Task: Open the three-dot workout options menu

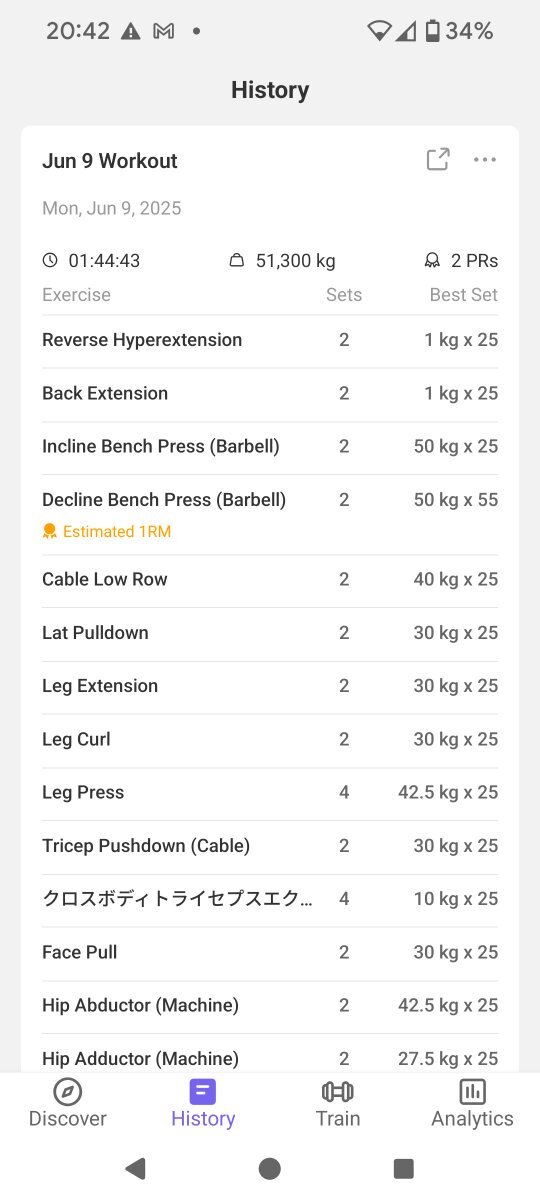Action: pyautogui.click(x=485, y=160)
